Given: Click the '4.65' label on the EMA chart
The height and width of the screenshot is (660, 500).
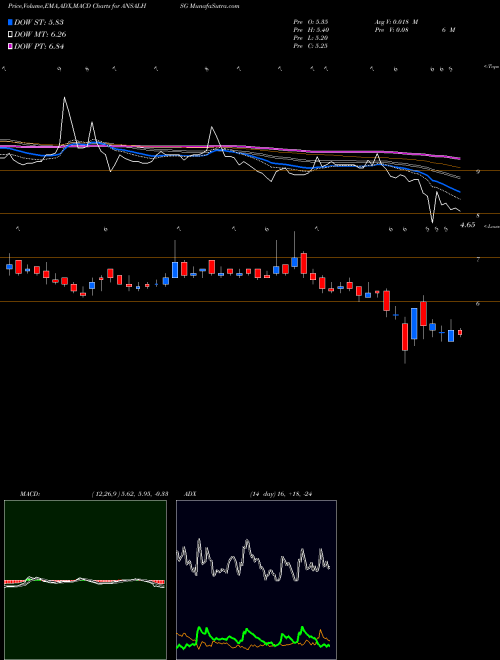Looking at the screenshot, I should click(x=468, y=225).
